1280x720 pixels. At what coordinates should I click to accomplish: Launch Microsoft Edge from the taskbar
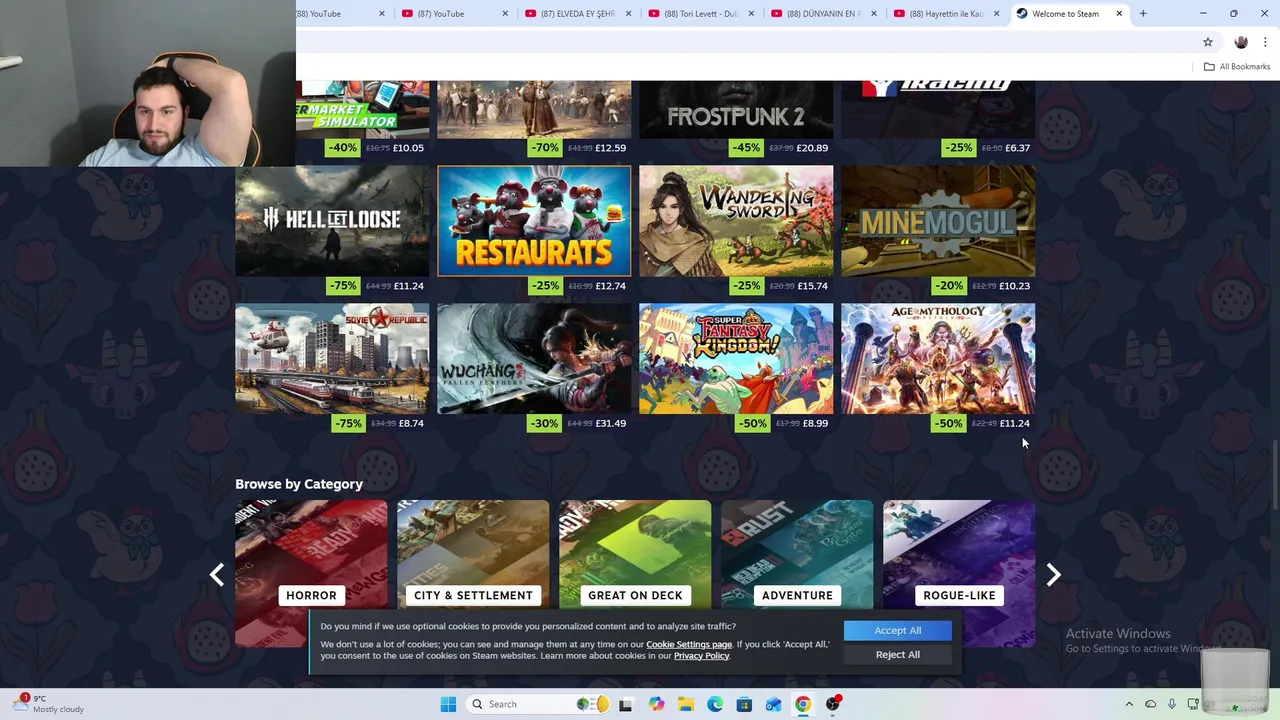pos(715,704)
